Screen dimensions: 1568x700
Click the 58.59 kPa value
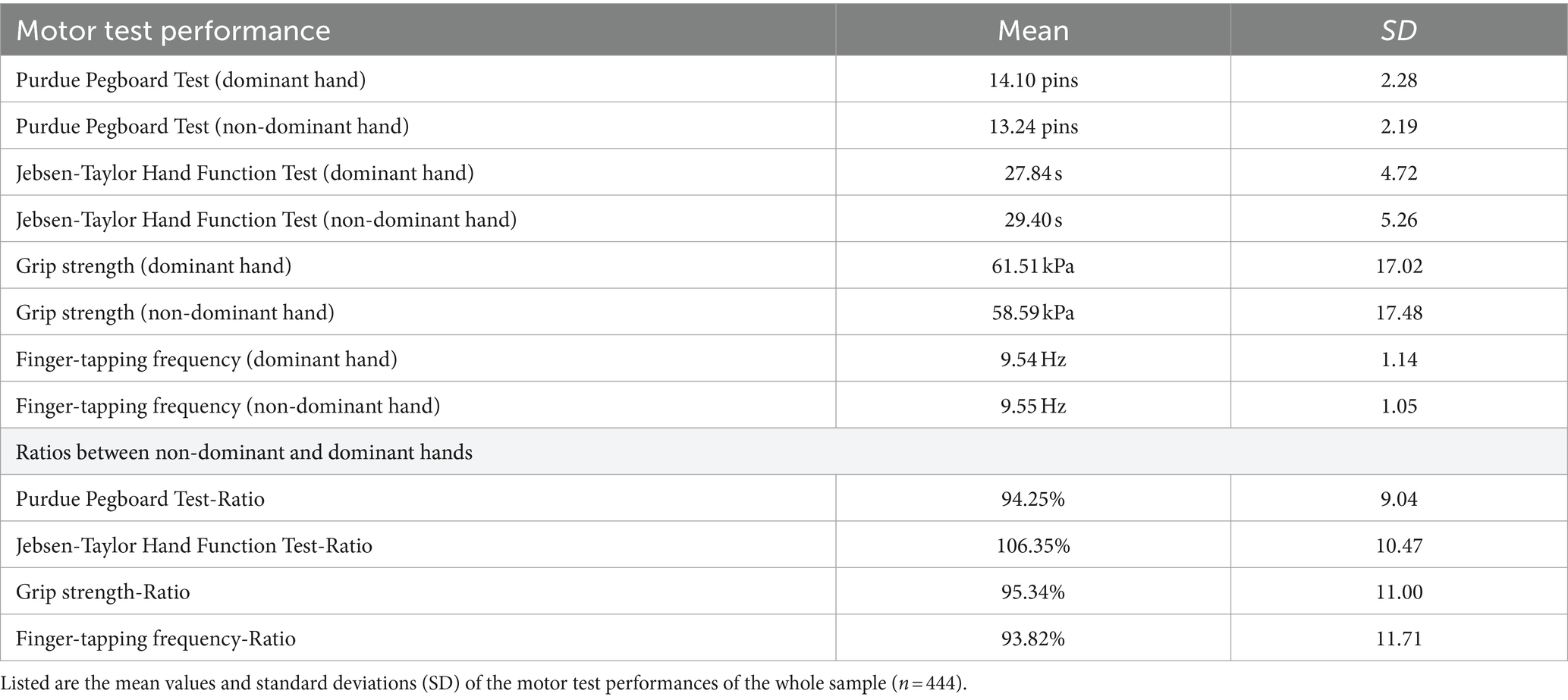tap(1033, 312)
